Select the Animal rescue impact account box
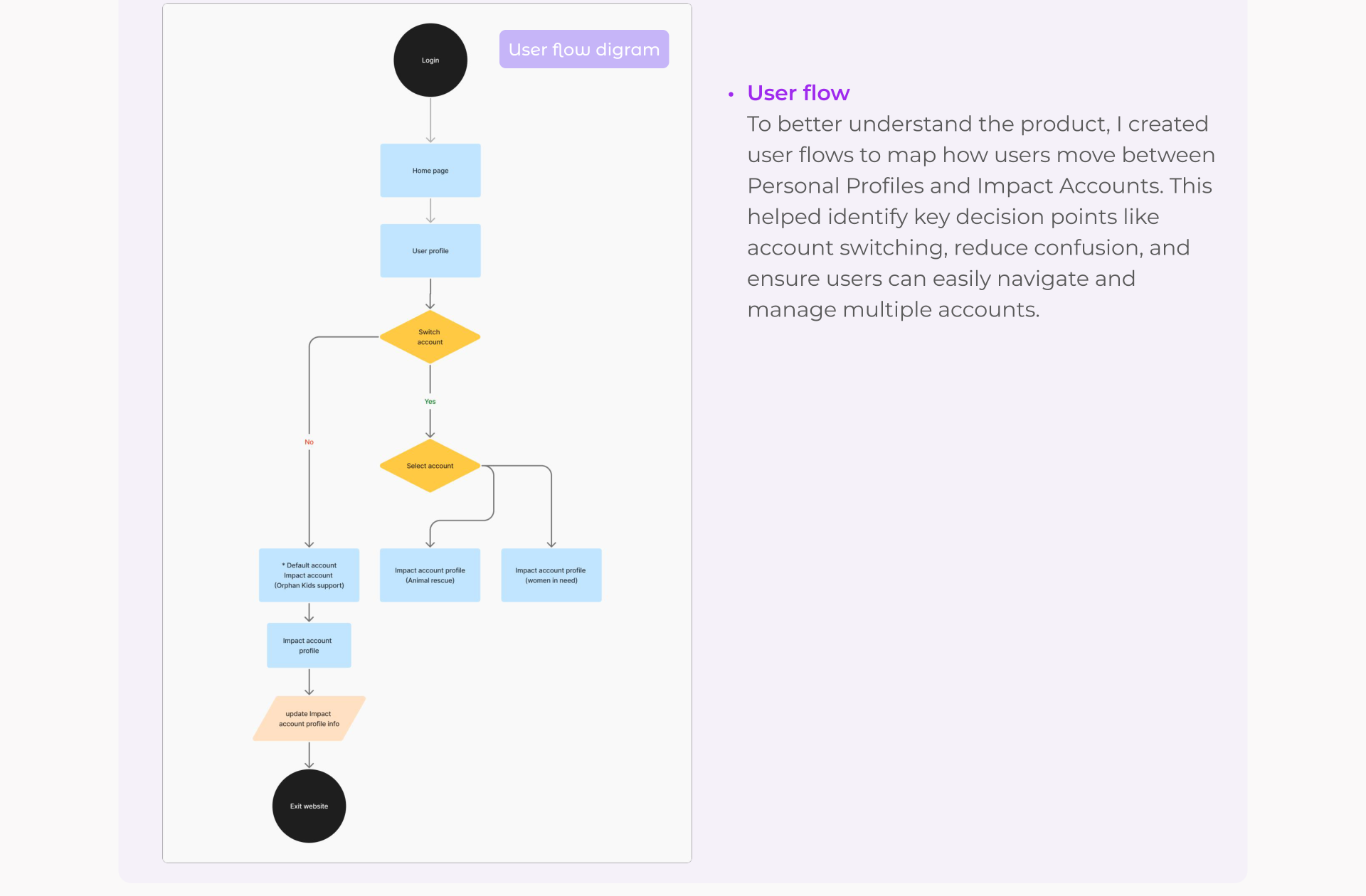The height and width of the screenshot is (896, 1366). (x=430, y=575)
